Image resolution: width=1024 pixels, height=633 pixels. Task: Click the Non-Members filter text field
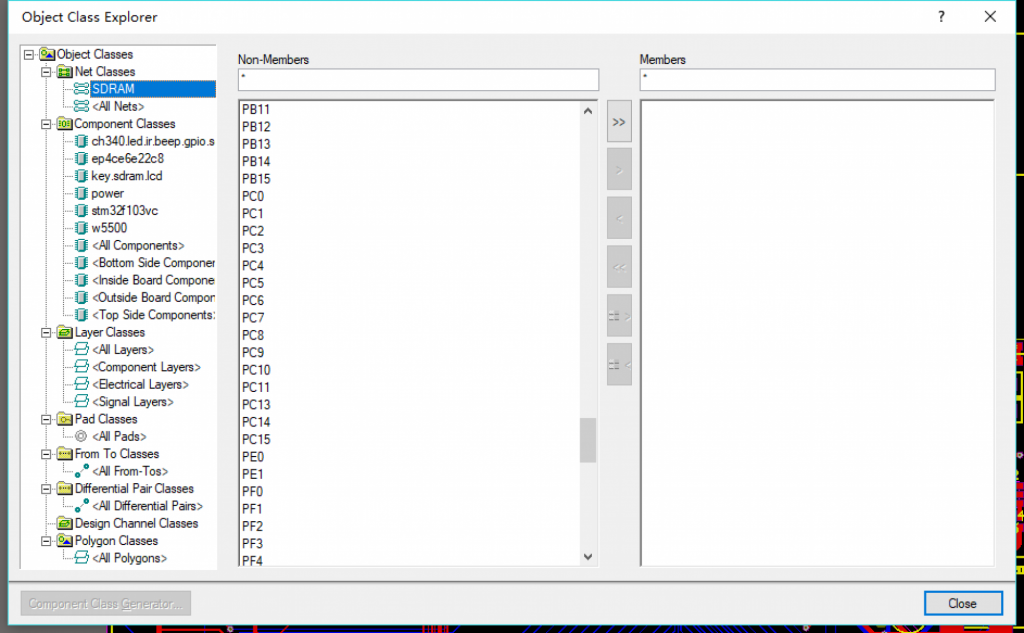click(418, 79)
